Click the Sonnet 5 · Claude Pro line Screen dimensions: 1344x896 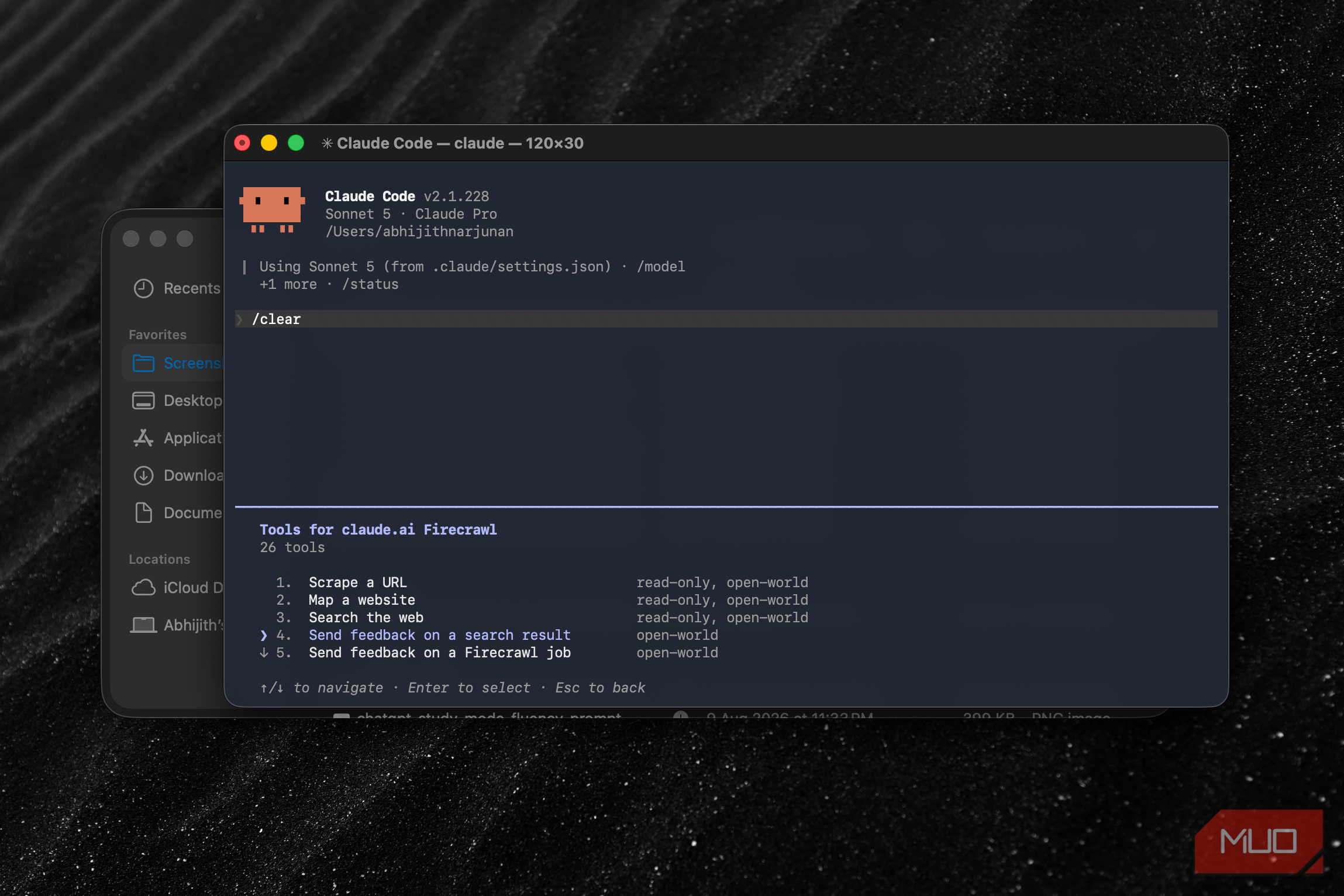[411, 214]
